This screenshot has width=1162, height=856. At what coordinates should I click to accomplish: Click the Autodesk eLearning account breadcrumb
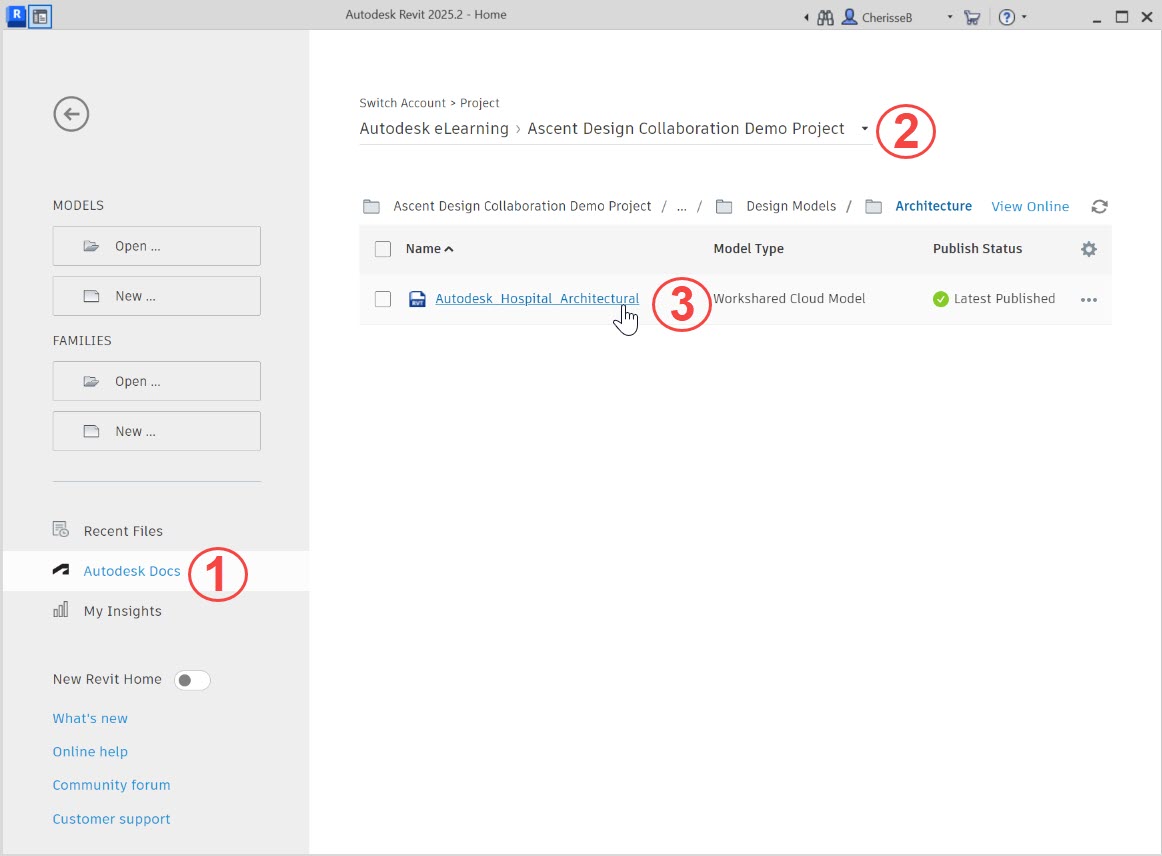coord(434,129)
